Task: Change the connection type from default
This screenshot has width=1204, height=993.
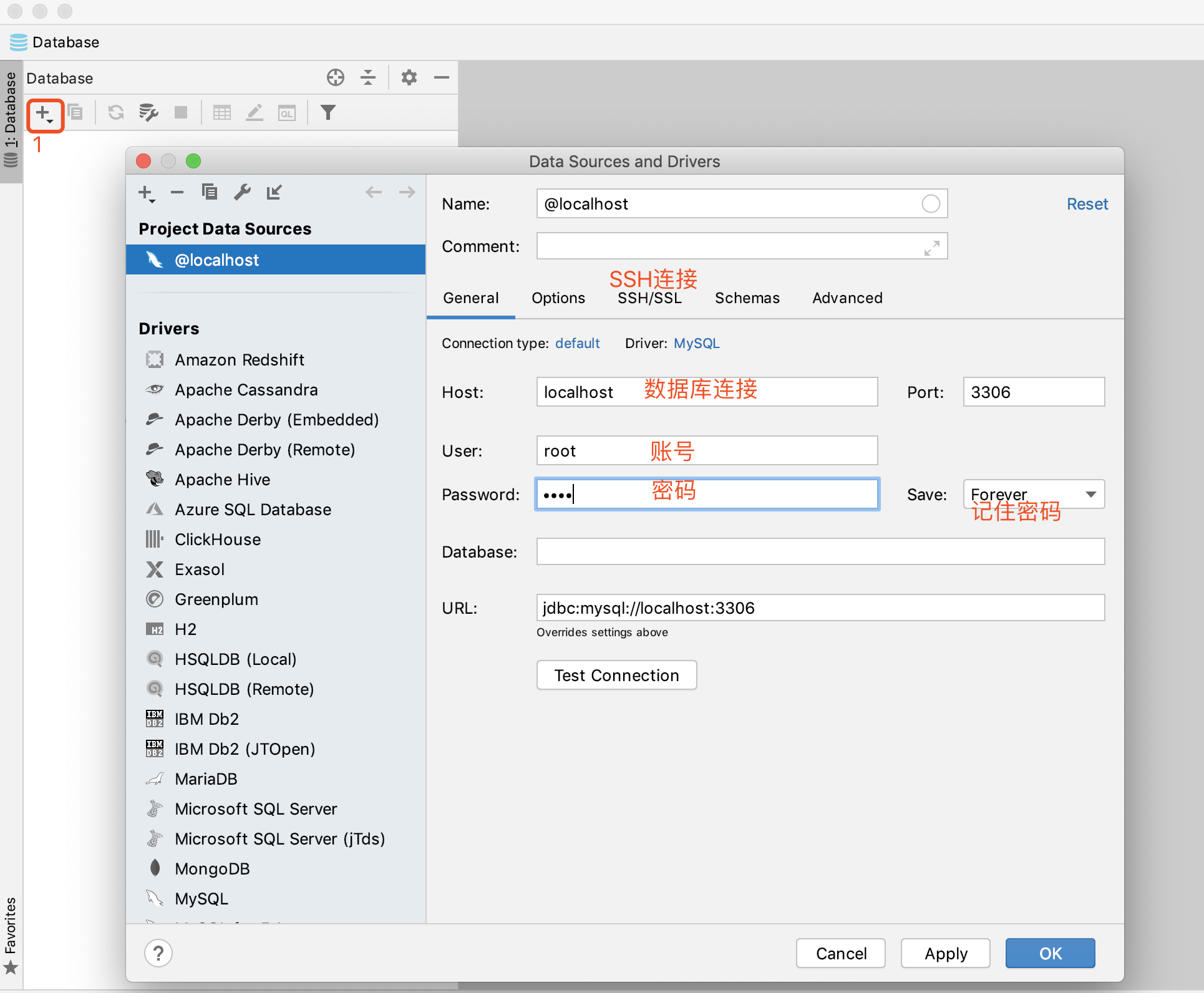Action: [577, 342]
